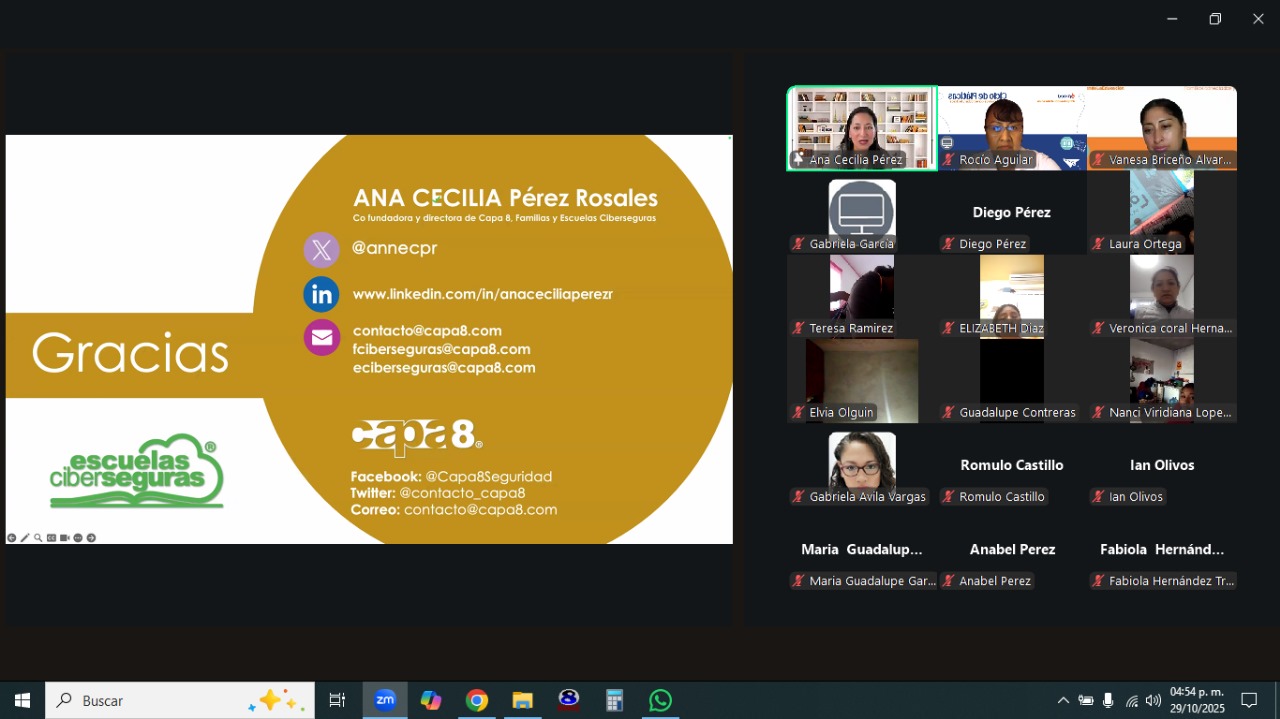Click the Escuelas Ciberseguras logo

coord(137,471)
